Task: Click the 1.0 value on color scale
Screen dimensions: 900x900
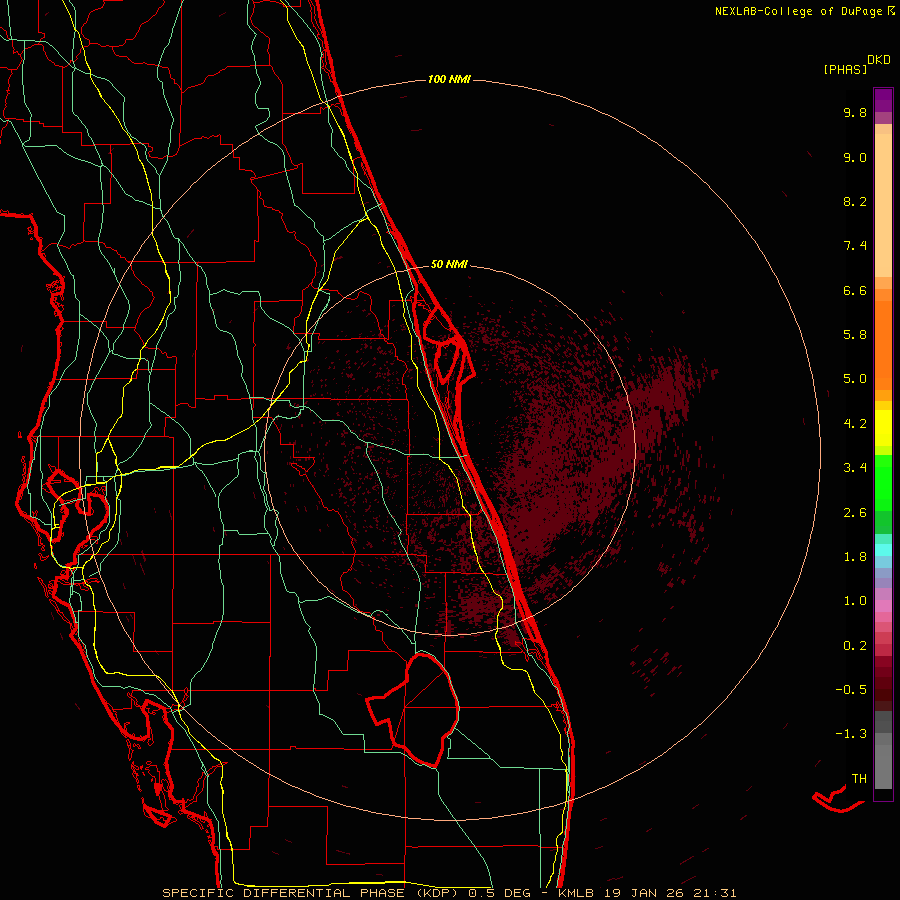Action: (855, 601)
